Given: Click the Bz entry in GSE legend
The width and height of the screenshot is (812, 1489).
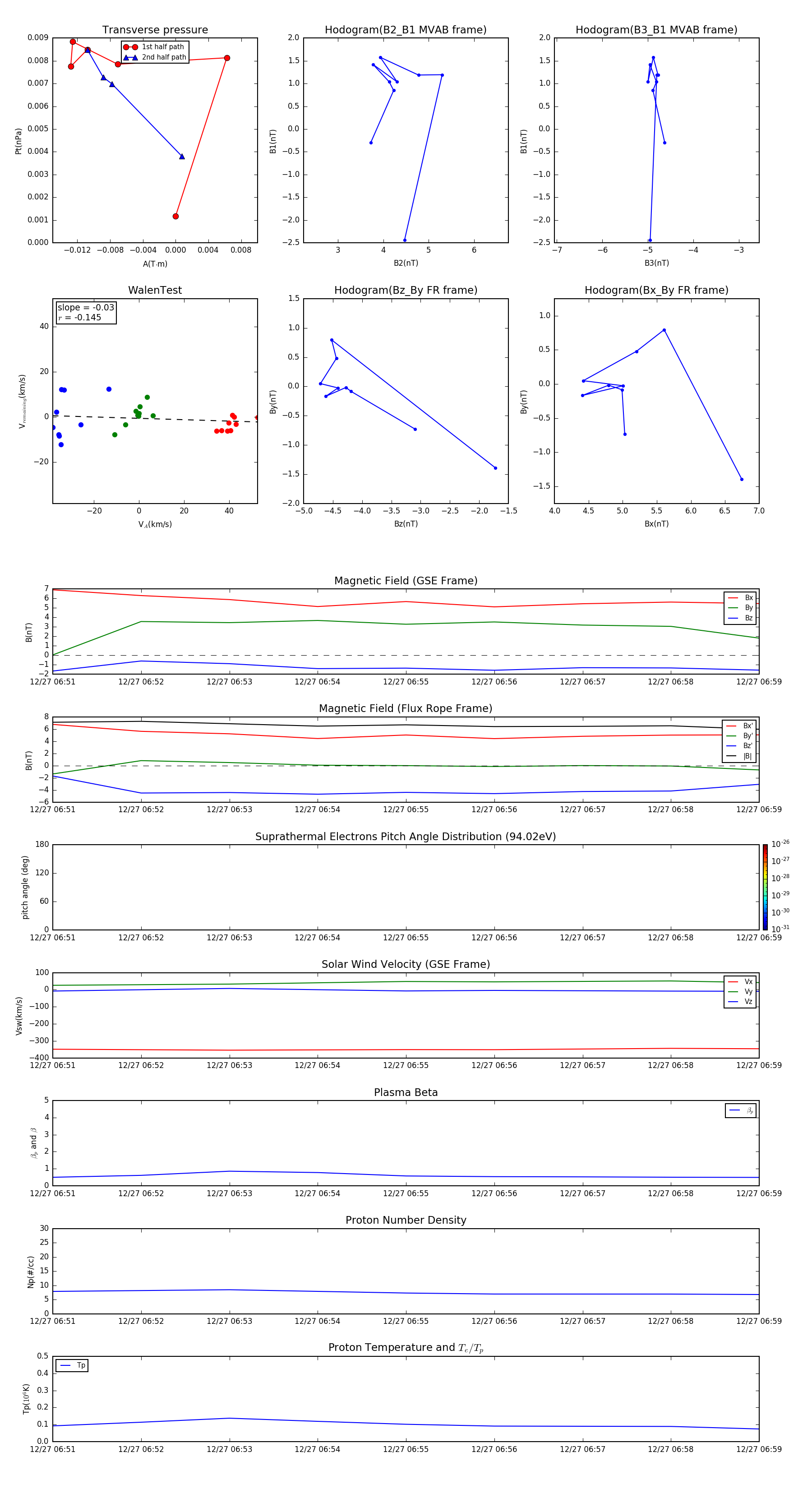Looking at the screenshot, I should click(x=740, y=618).
